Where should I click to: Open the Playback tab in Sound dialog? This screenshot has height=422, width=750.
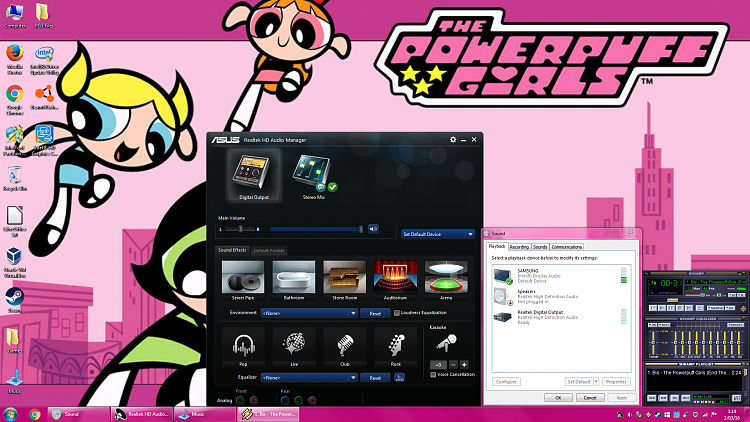496,246
